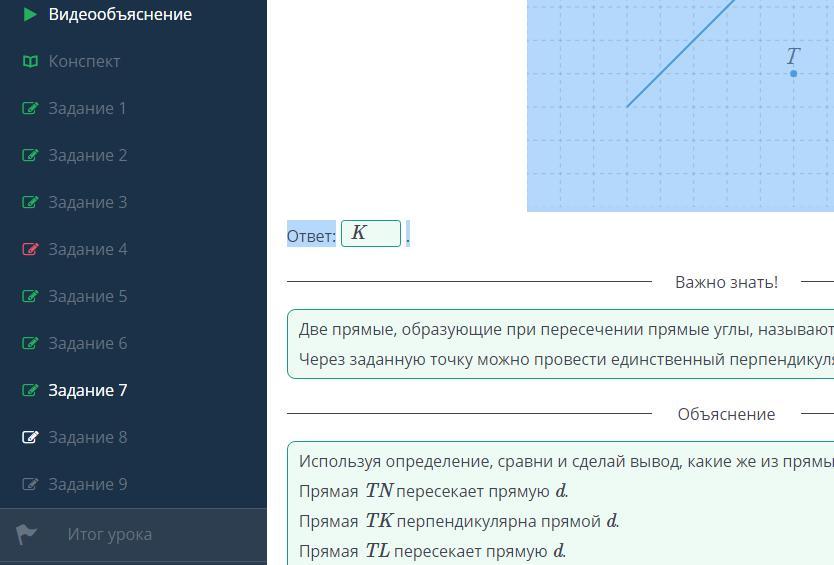Screen dimensions: 834x565
Task: Click the diagonal line in the diagram
Action: click(681, 53)
